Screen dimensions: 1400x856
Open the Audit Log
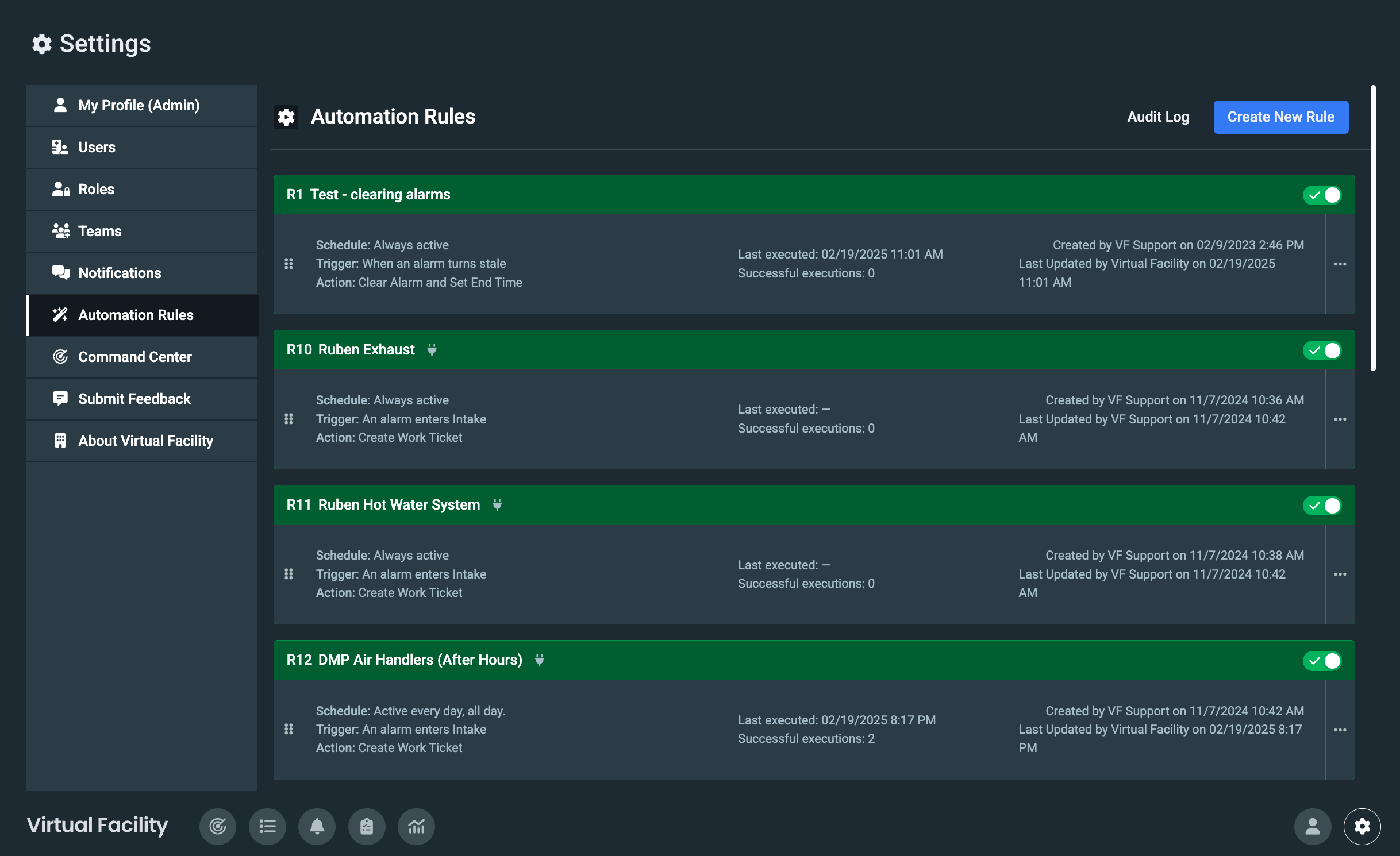point(1158,117)
